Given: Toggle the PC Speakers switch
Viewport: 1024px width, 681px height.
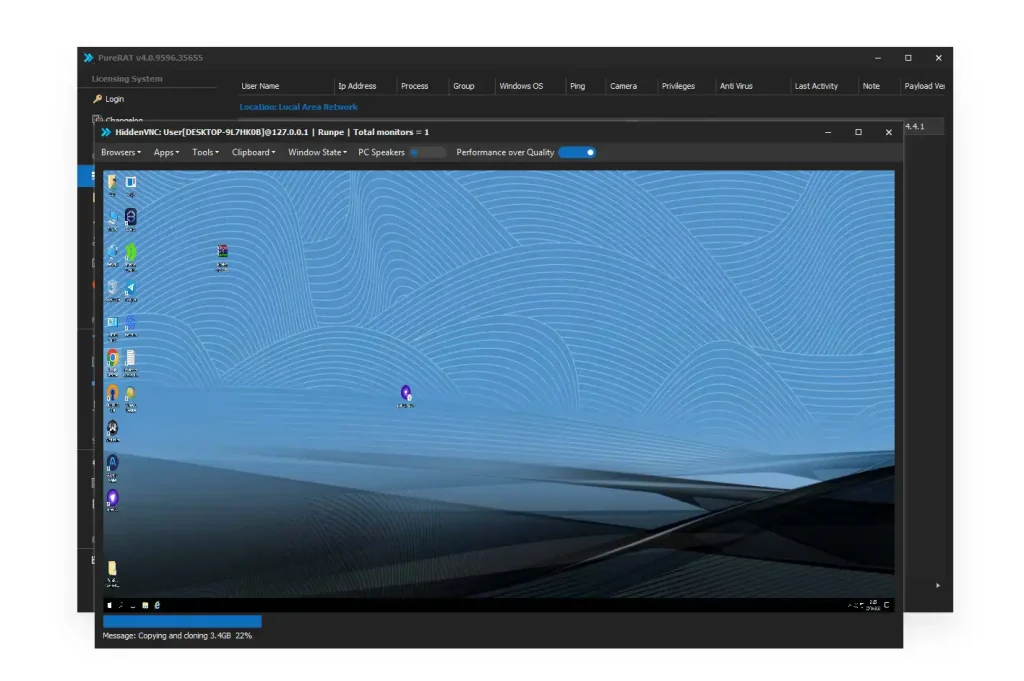Looking at the screenshot, I should 427,152.
